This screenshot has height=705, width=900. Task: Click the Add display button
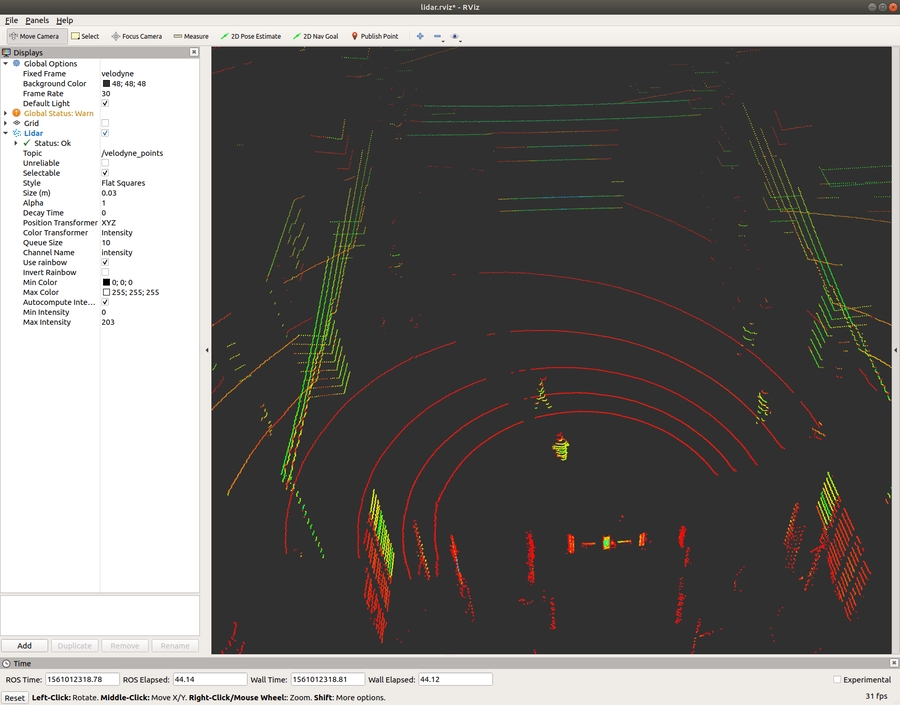pos(24,646)
